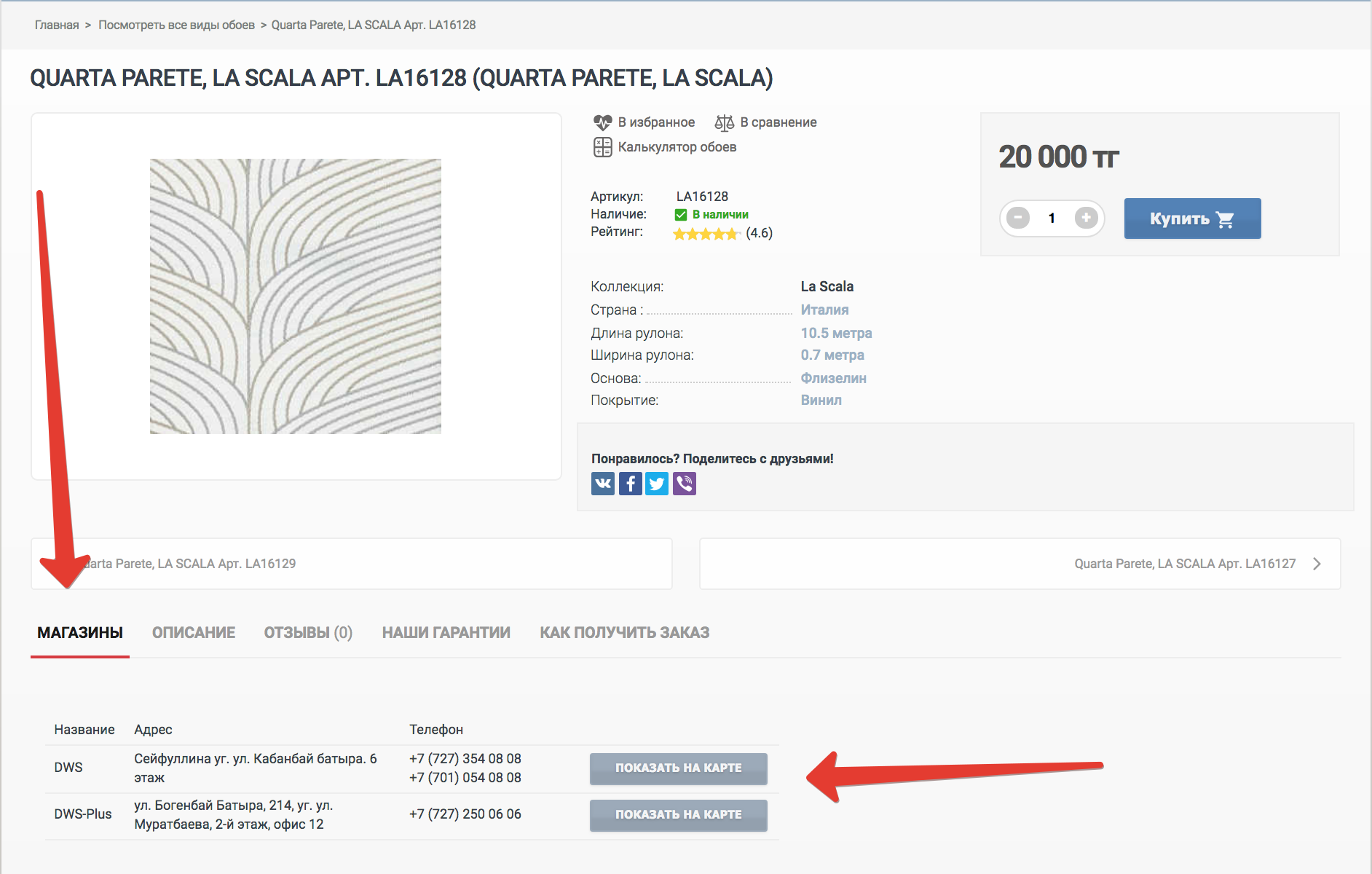1372x874 pixels.
Task: Click phone +7 (727) 354 08 08
Action: coord(465,759)
